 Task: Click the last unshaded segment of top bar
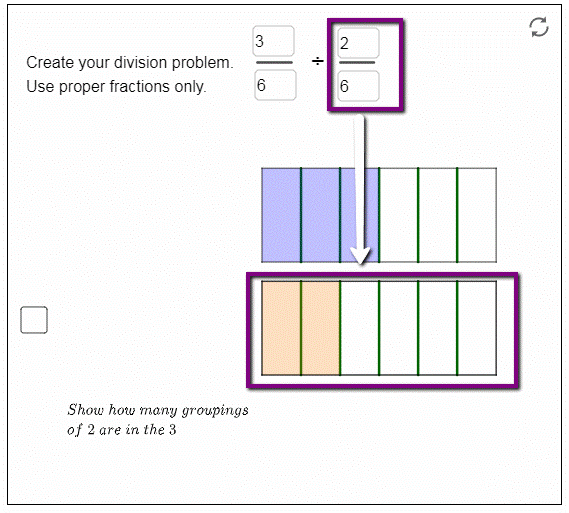click(477, 215)
